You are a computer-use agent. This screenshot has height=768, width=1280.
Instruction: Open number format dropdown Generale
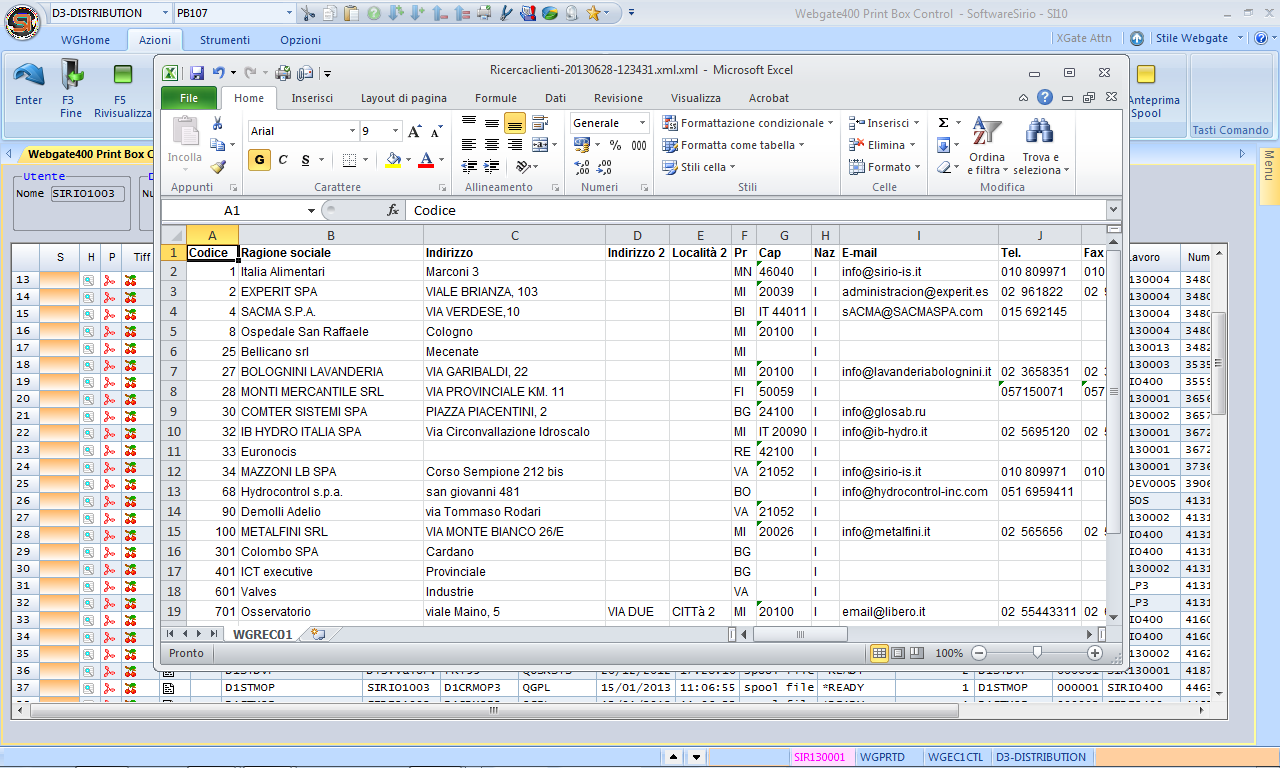(x=641, y=123)
